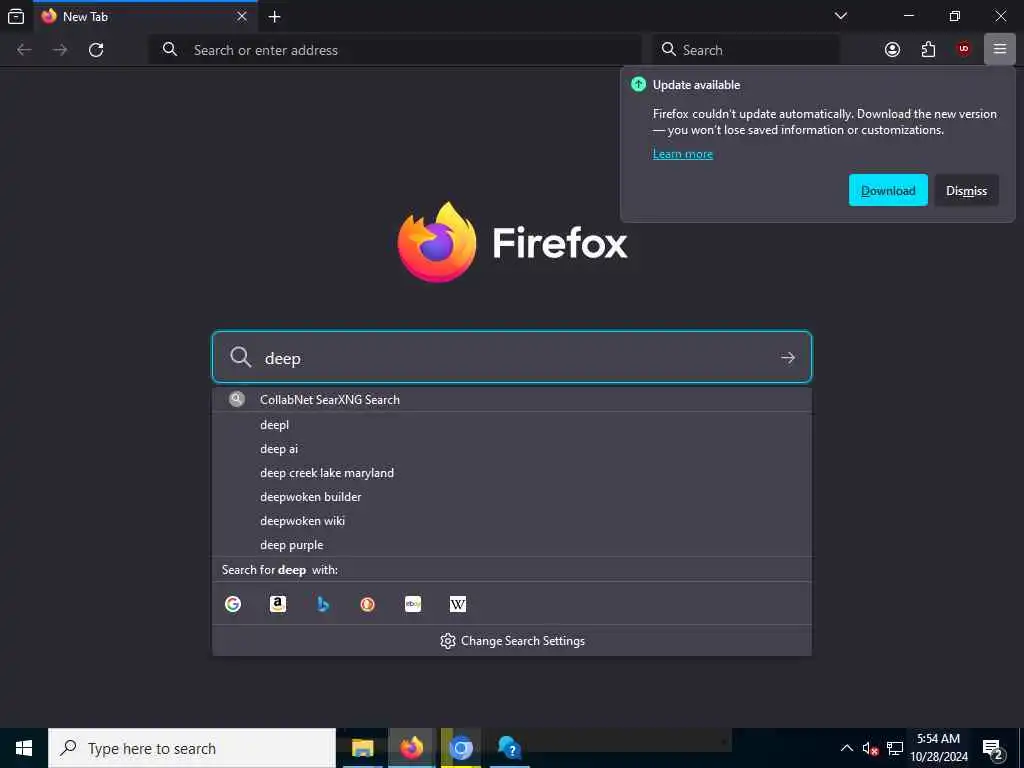Open the Firefox account icon
The height and width of the screenshot is (768, 1024).
[x=892, y=50]
